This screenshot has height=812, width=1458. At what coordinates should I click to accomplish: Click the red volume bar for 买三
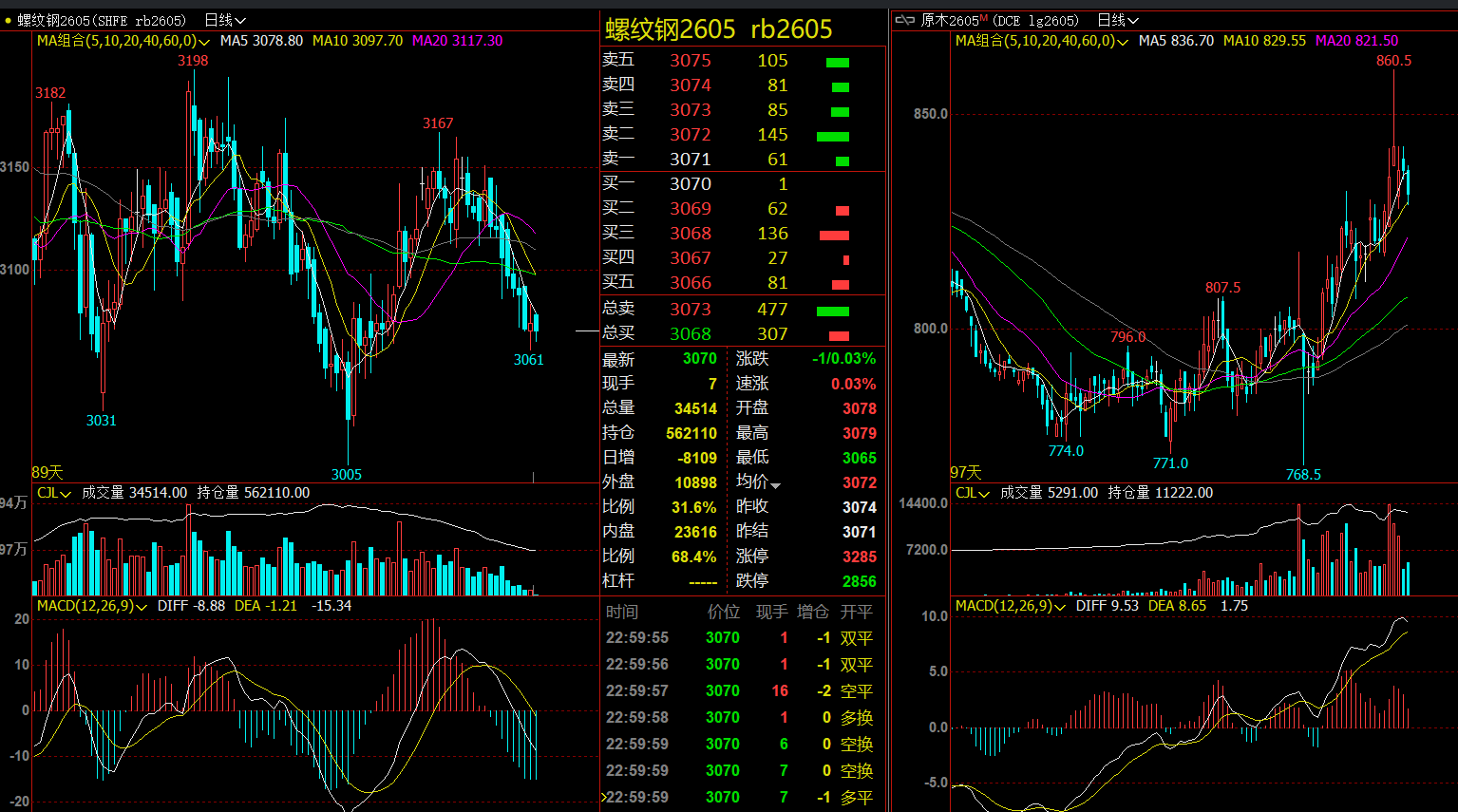coord(833,235)
